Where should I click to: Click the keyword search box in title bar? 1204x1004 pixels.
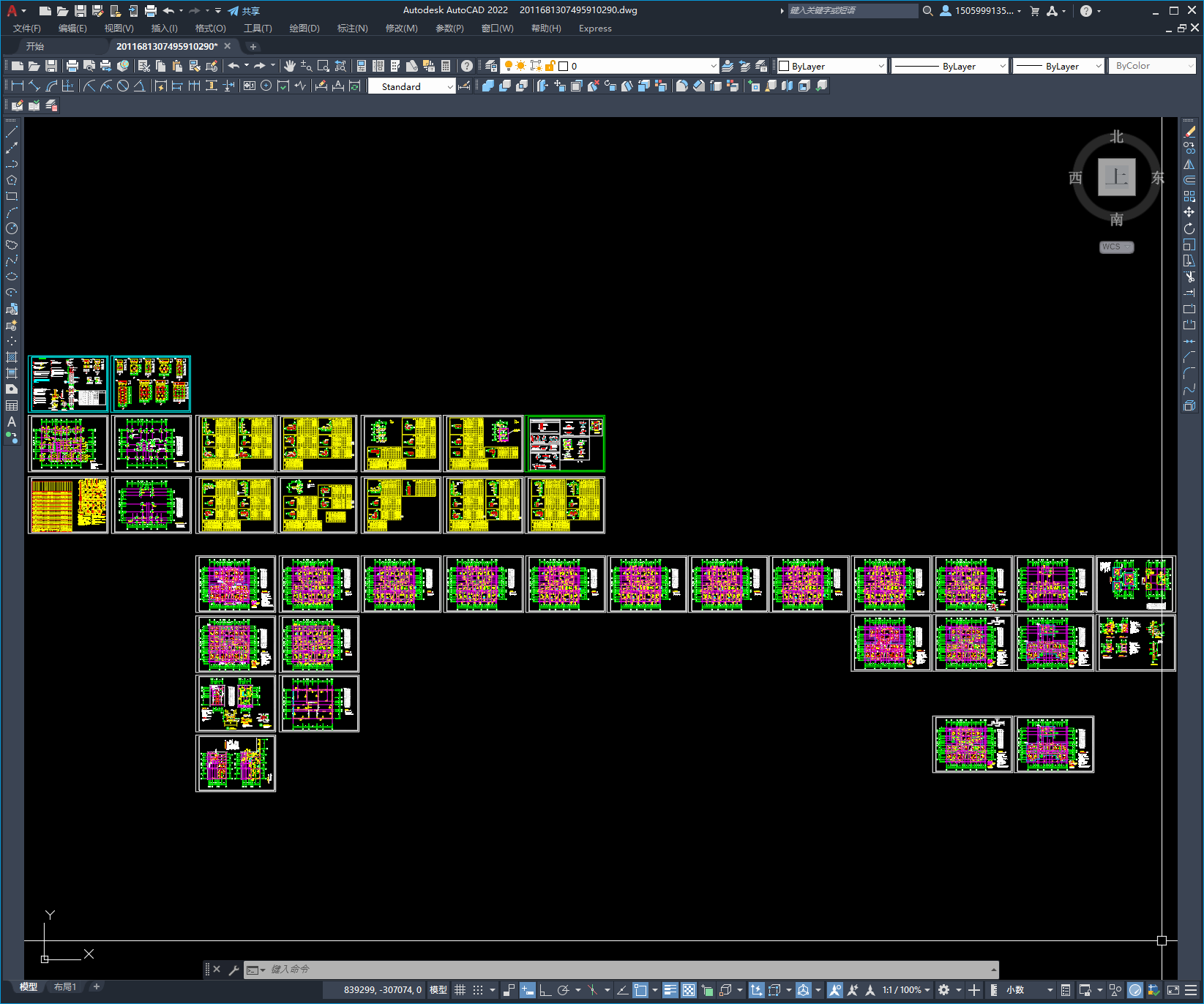[853, 11]
